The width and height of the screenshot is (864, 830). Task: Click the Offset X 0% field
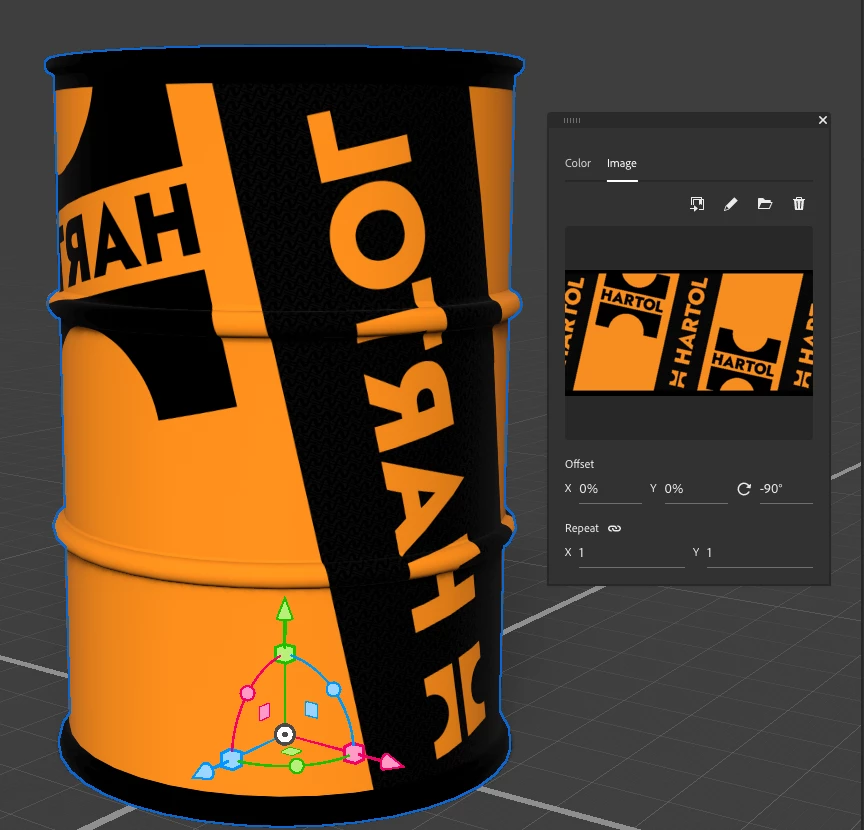(610, 489)
